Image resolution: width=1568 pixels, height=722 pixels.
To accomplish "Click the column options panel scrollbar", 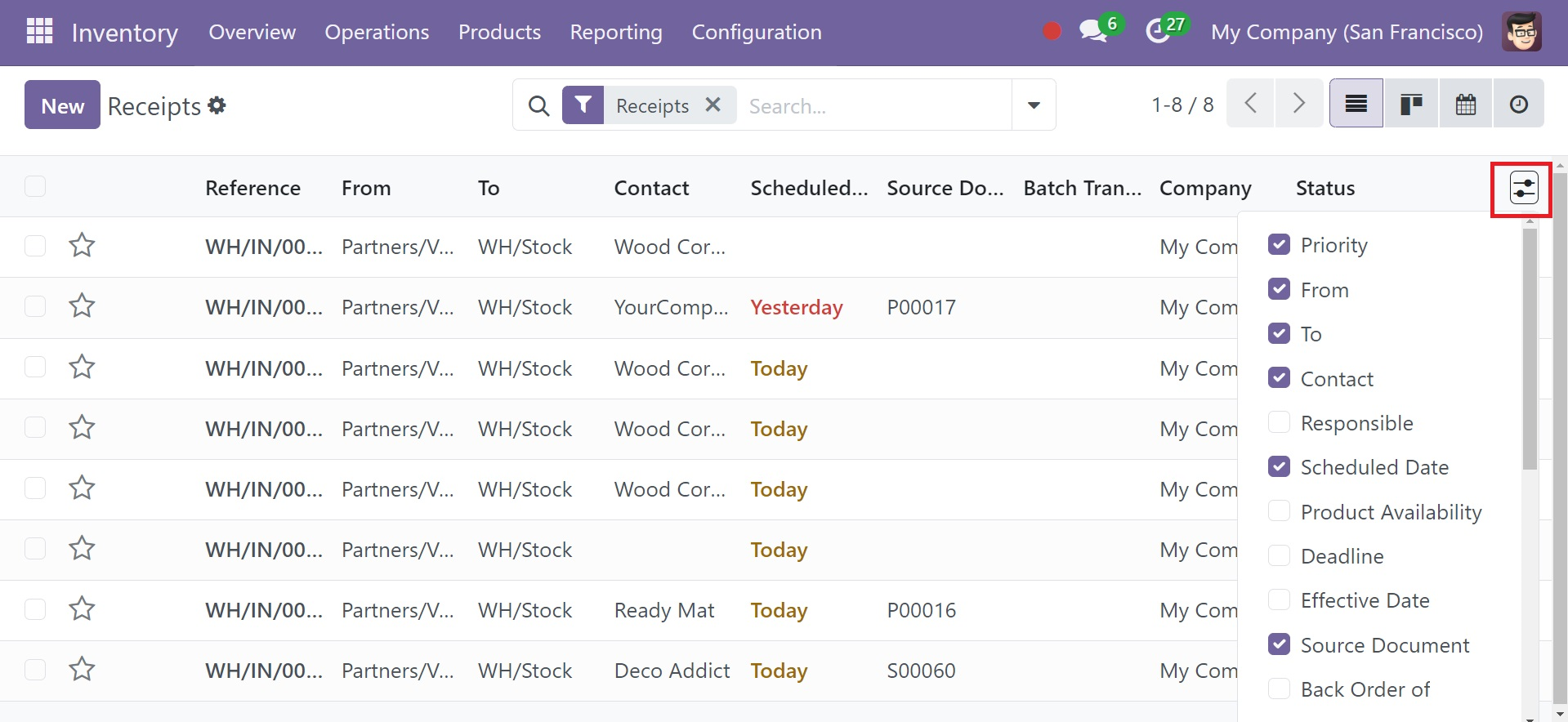I will coord(1530,349).
